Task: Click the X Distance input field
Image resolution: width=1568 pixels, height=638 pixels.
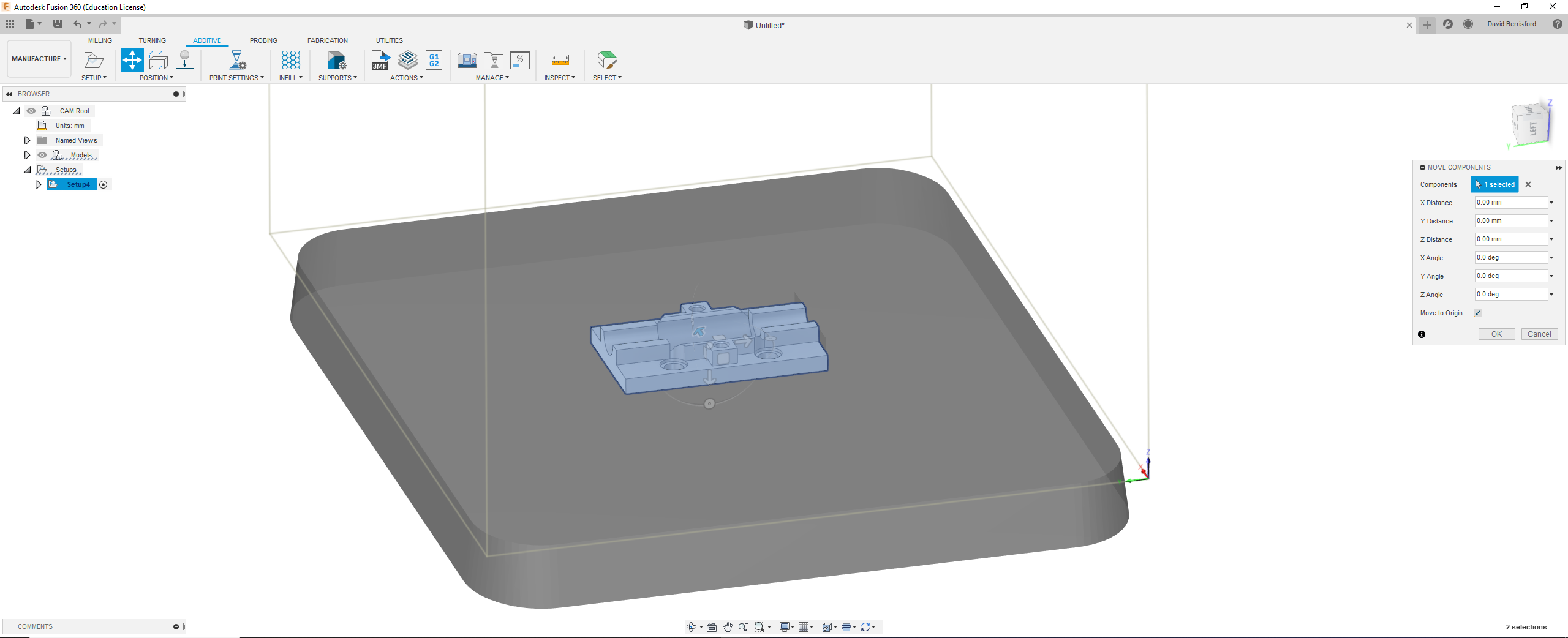Action: [1510, 203]
